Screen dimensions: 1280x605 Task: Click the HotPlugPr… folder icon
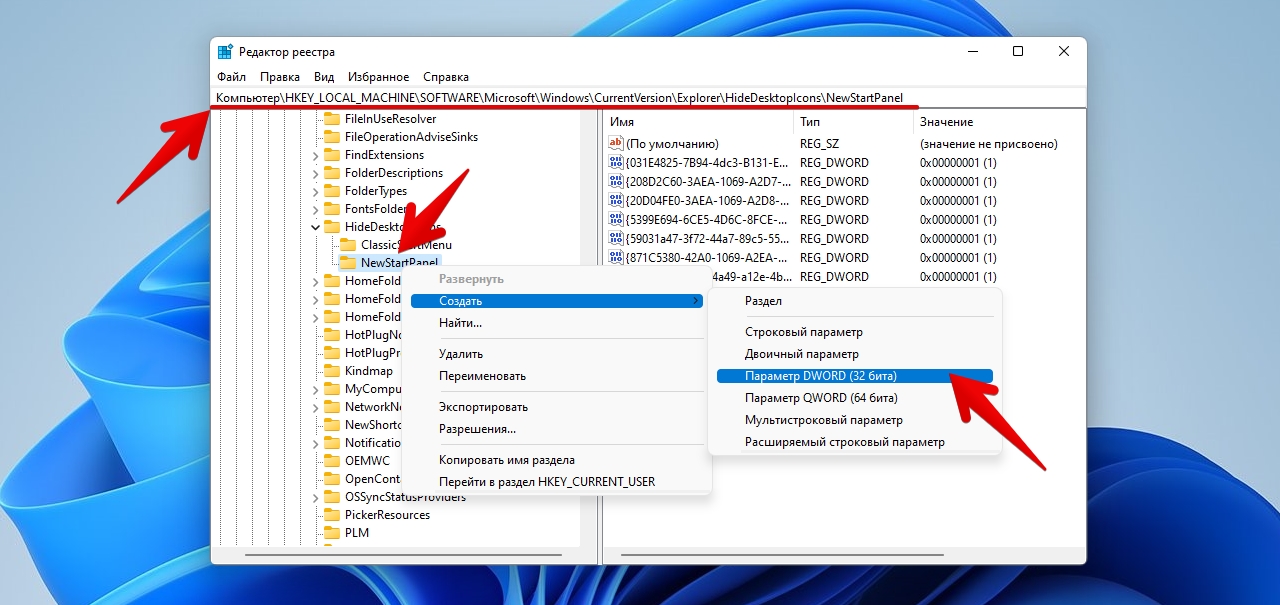coord(332,353)
